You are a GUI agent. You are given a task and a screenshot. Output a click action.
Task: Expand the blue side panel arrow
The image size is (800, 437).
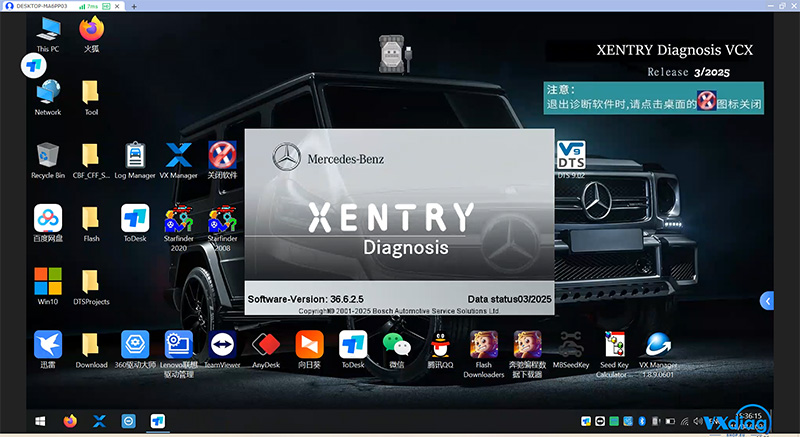point(767,301)
